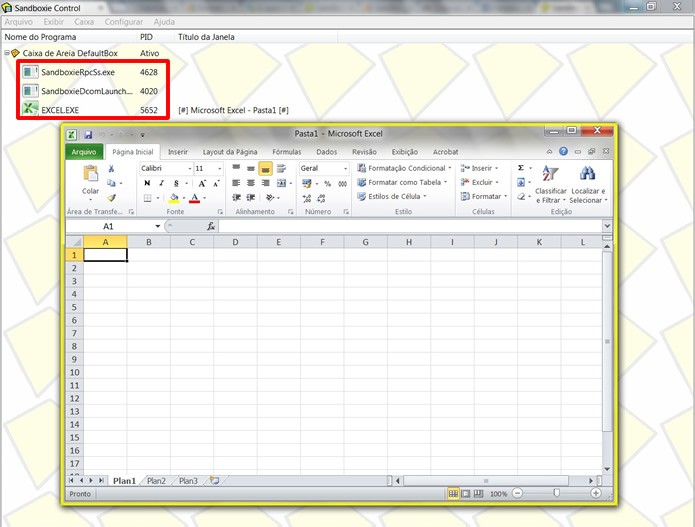Click the Colar paste icon
Image resolution: width=695 pixels, height=527 pixels.
click(x=90, y=173)
